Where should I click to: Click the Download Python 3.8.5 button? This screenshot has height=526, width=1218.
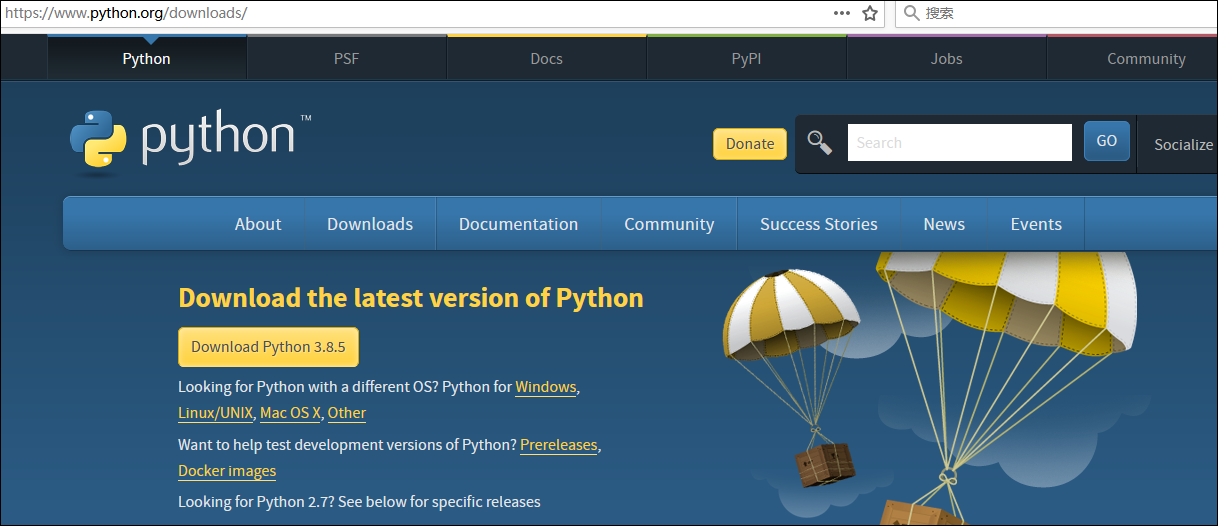click(268, 347)
